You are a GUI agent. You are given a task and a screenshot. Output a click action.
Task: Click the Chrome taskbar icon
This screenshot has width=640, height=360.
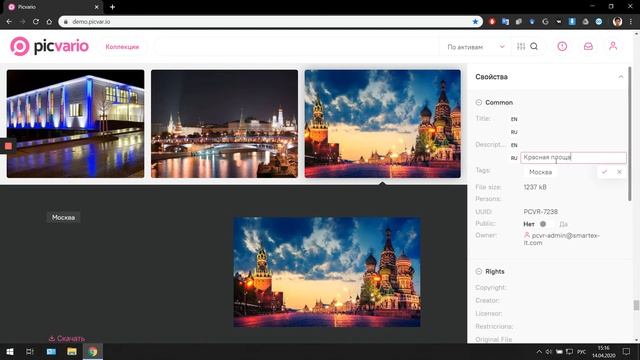93,351
